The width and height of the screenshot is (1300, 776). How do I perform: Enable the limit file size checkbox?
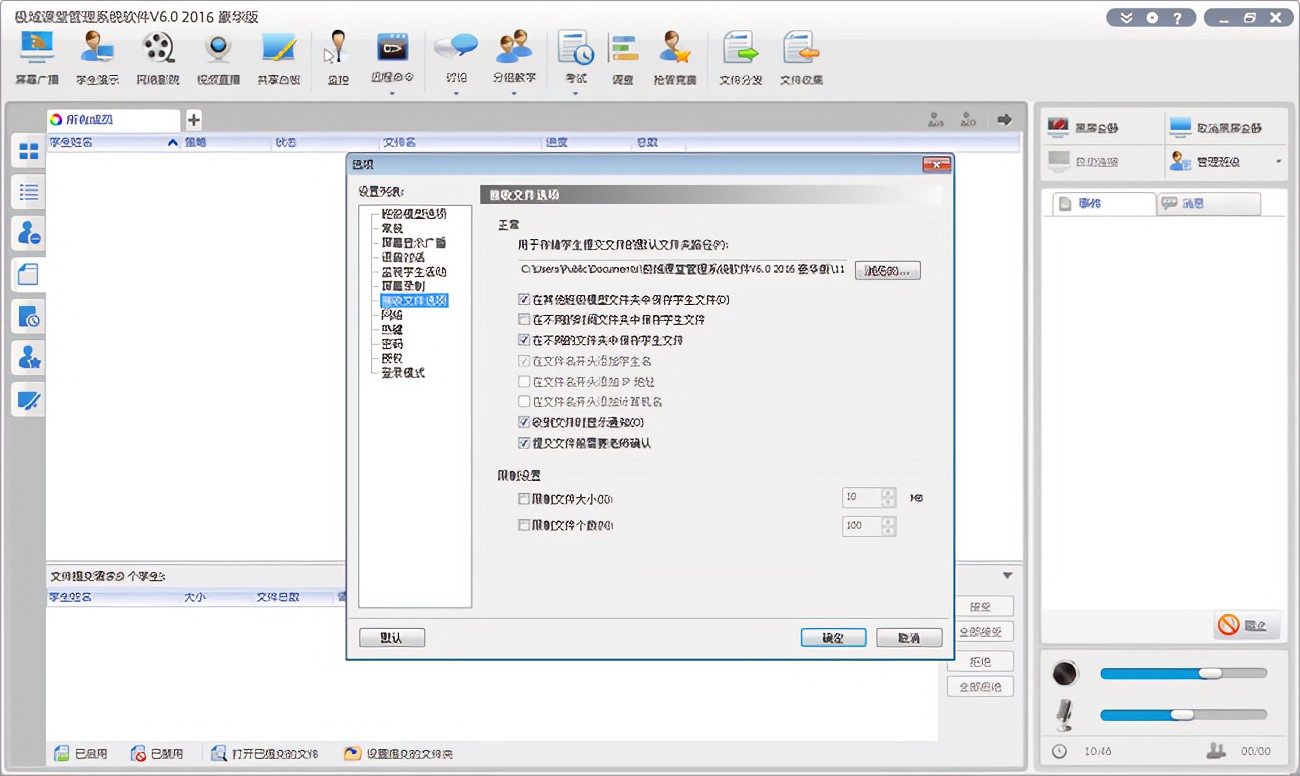pyautogui.click(x=524, y=498)
